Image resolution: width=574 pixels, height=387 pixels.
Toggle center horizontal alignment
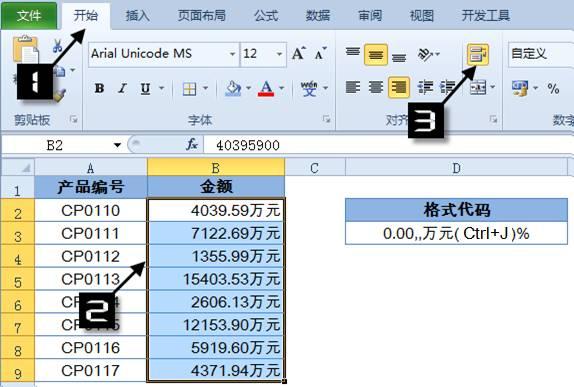click(x=376, y=88)
